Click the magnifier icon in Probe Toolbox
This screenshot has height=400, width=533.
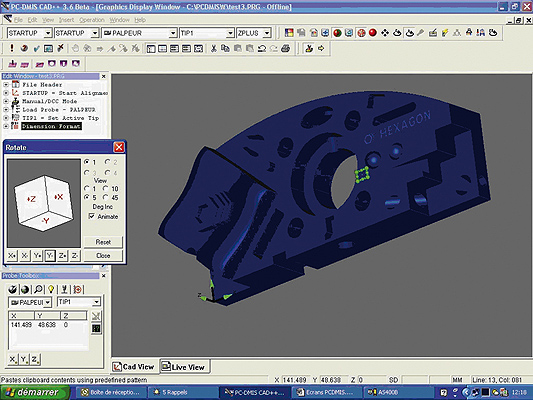tap(38, 289)
